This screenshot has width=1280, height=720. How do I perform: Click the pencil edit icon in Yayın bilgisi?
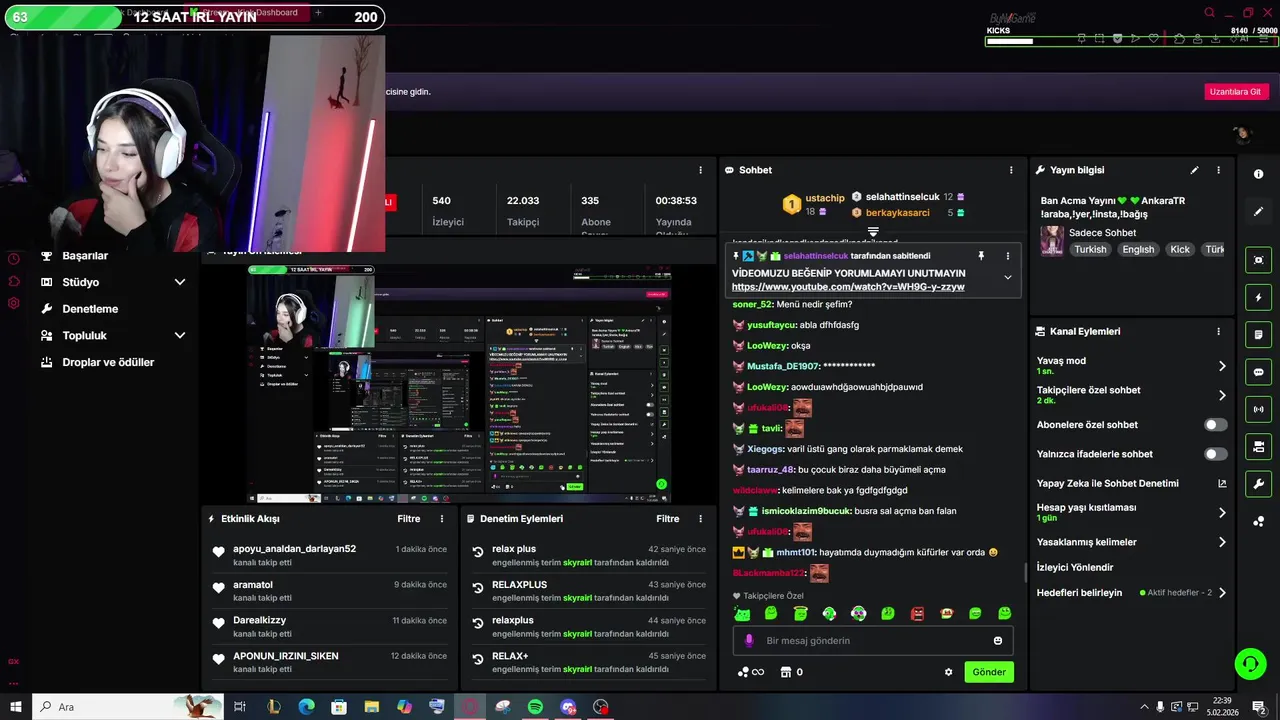[x=1194, y=170]
